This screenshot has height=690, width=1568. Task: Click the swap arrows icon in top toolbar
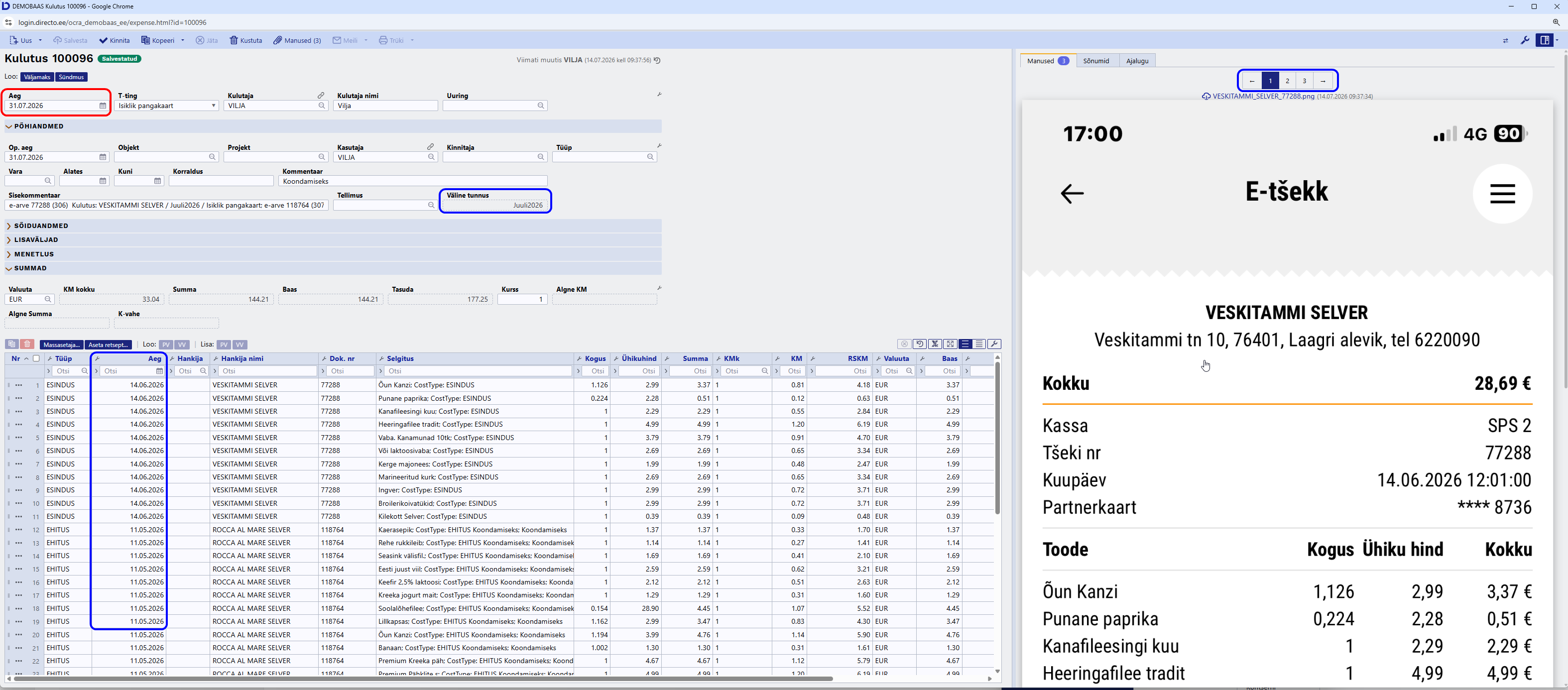(1505, 41)
